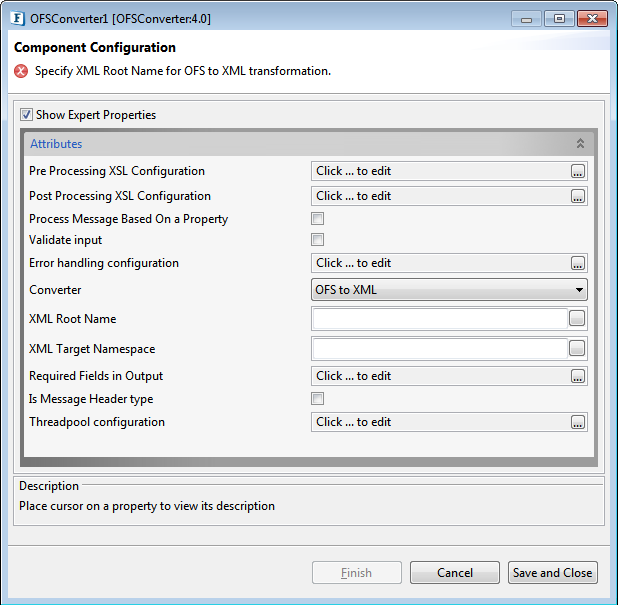Open Threadpool configuration ellipsis editor
This screenshot has height=605, width=618.
click(577, 422)
